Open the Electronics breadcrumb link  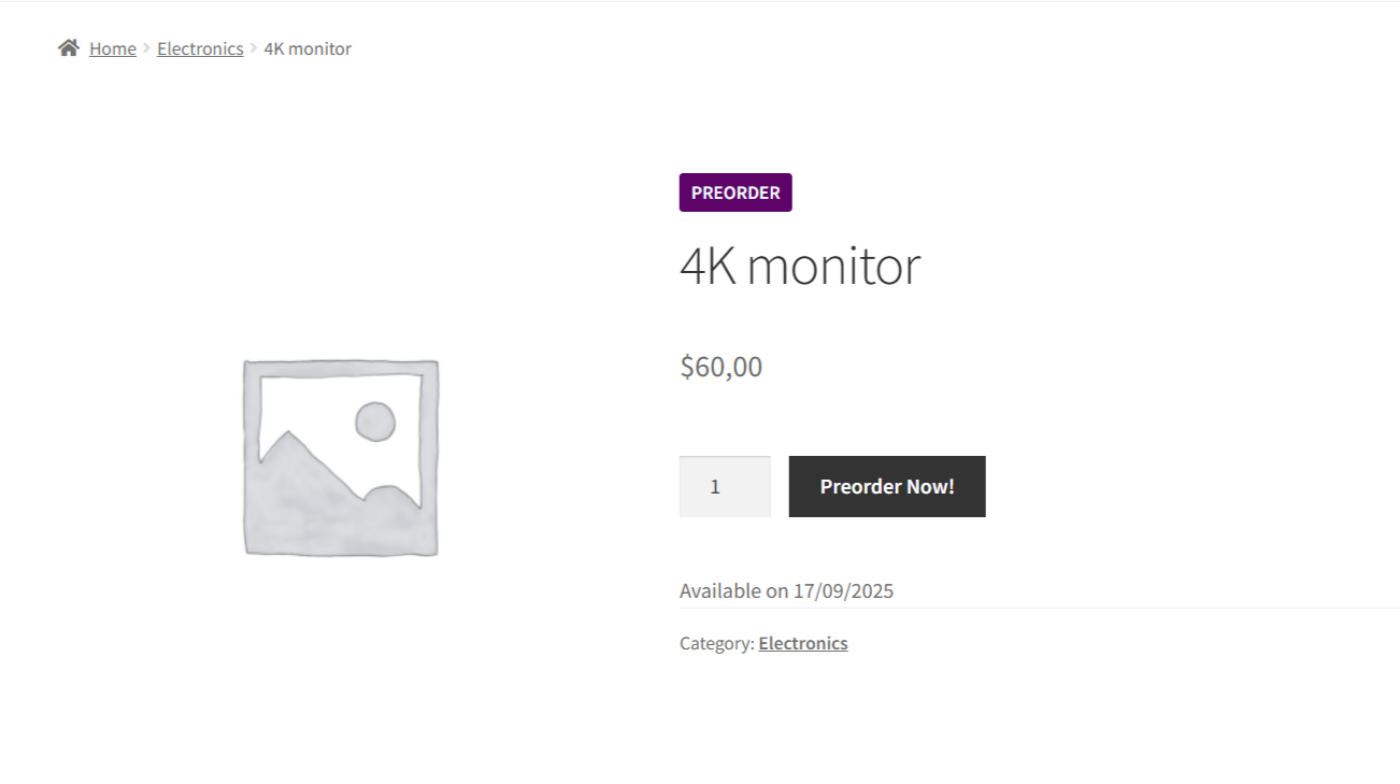[200, 48]
